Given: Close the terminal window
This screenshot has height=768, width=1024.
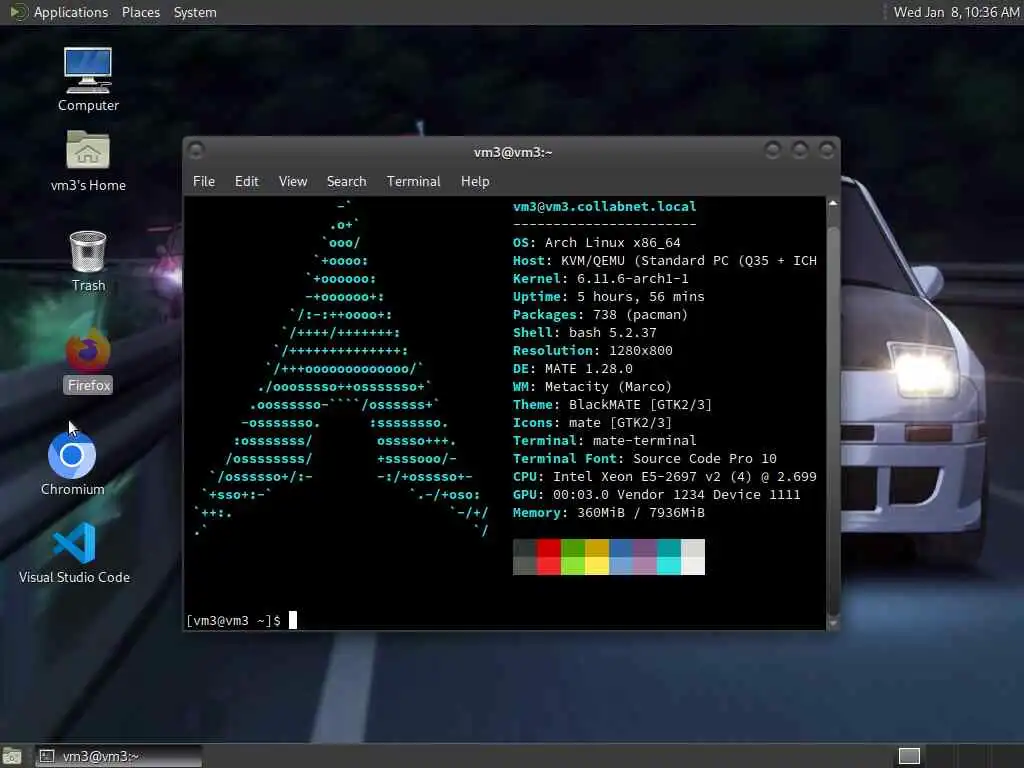Looking at the screenshot, I should pyautogui.click(x=827, y=151).
